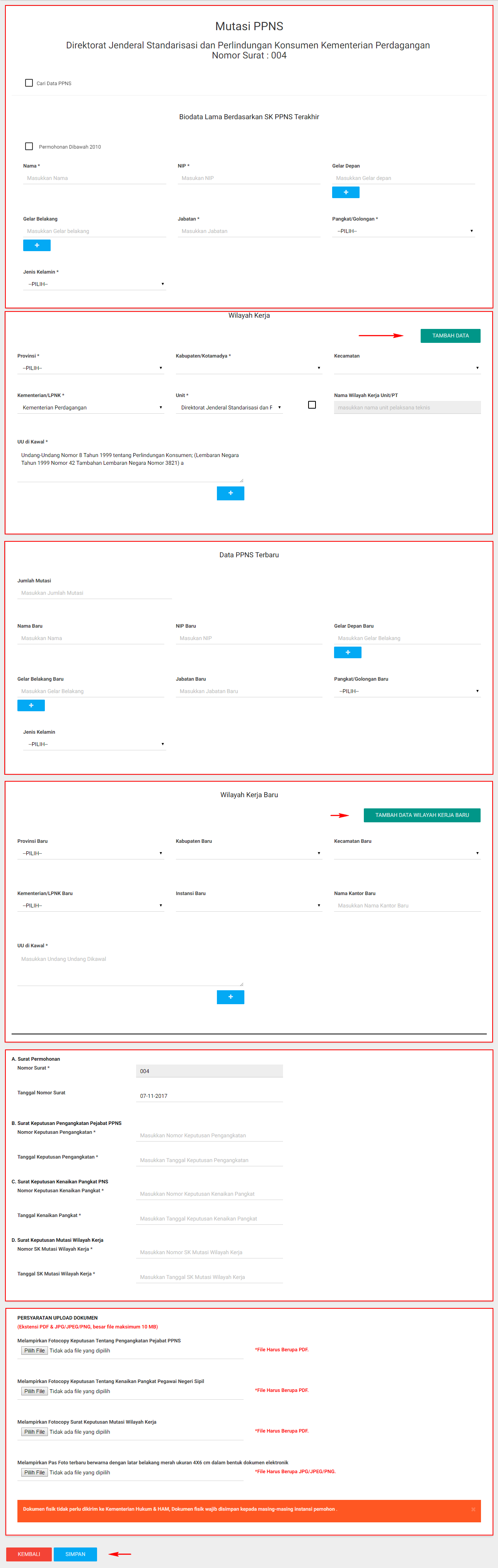Add another UU di Kawal in Wilayah Kerja

[x=230, y=493]
